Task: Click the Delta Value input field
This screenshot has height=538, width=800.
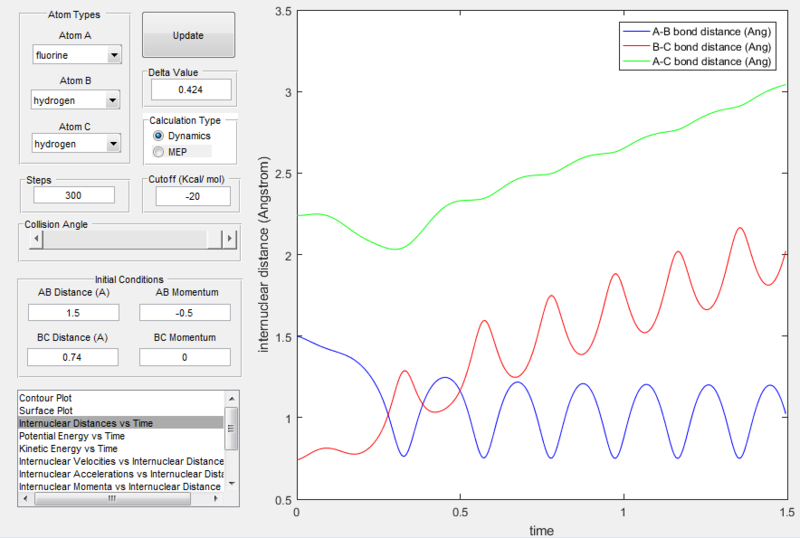Action: point(191,89)
